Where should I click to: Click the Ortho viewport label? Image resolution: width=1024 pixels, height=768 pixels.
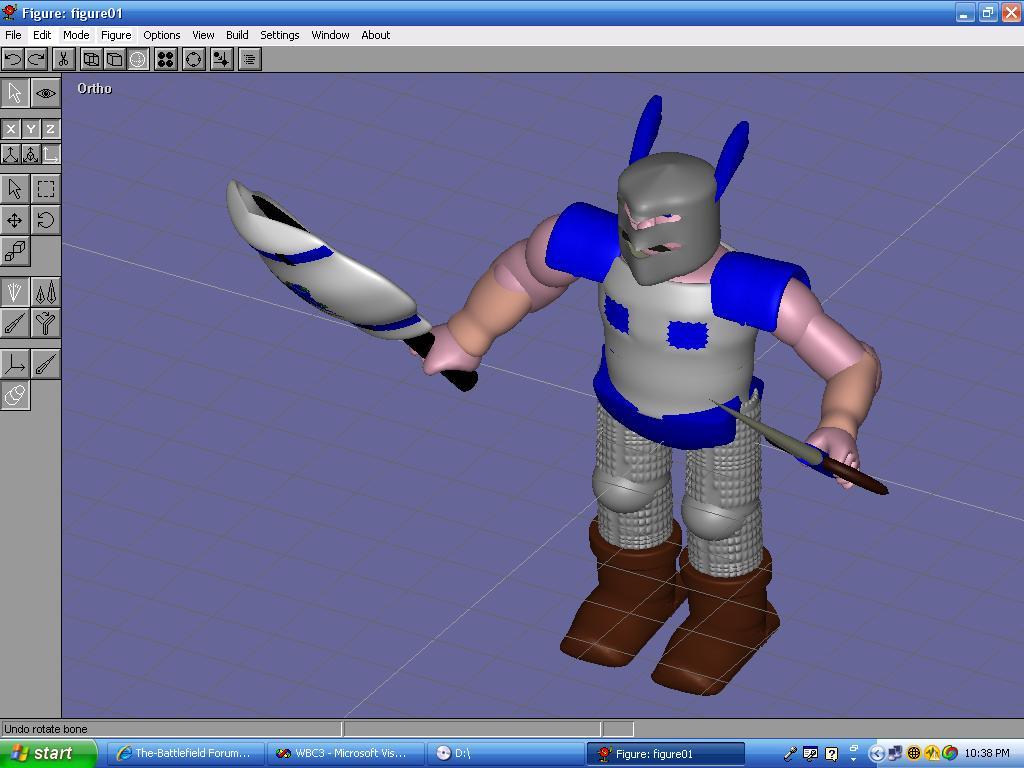click(94, 88)
